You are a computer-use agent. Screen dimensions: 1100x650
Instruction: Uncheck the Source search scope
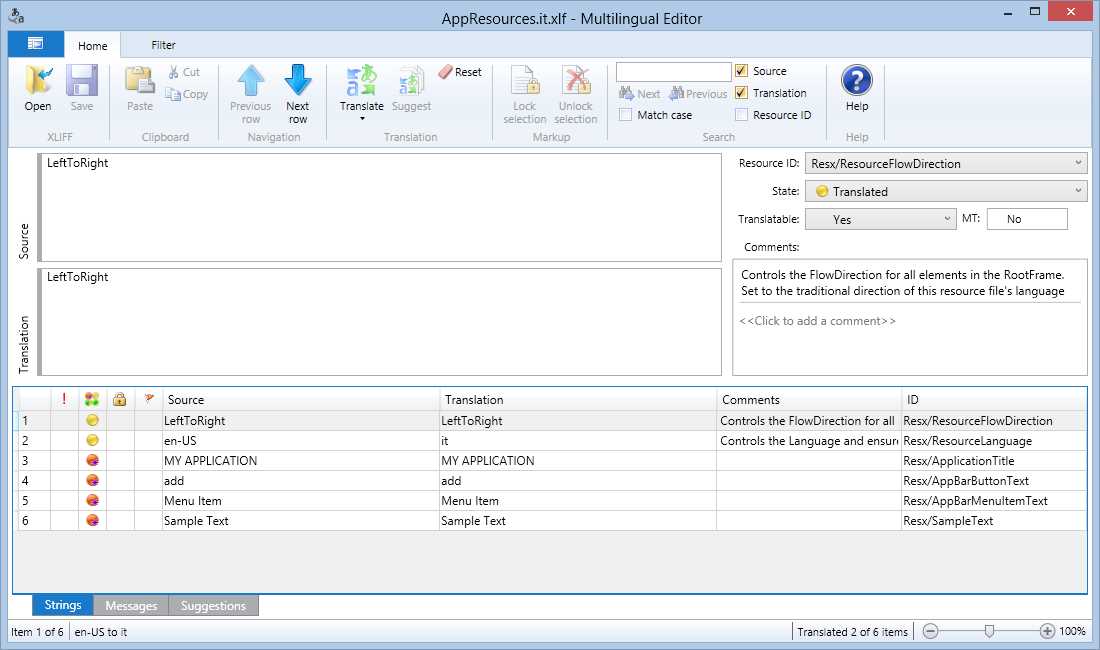[x=742, y=71]
